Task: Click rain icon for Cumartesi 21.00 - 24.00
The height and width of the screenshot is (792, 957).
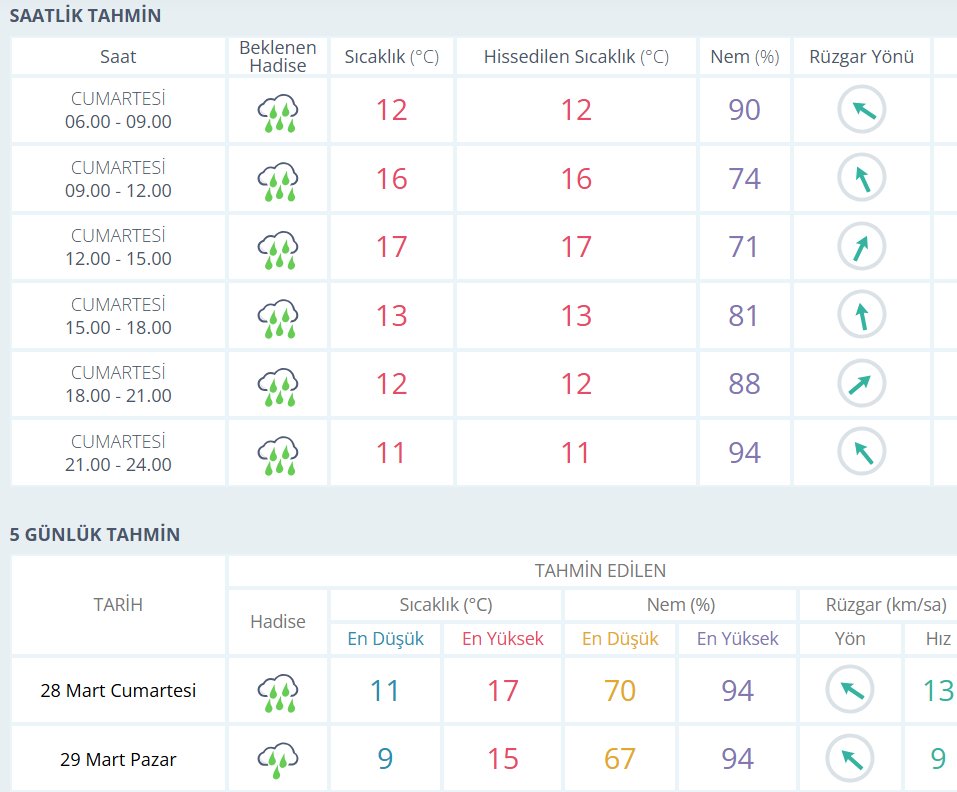Action: click(x=278, y=453)
